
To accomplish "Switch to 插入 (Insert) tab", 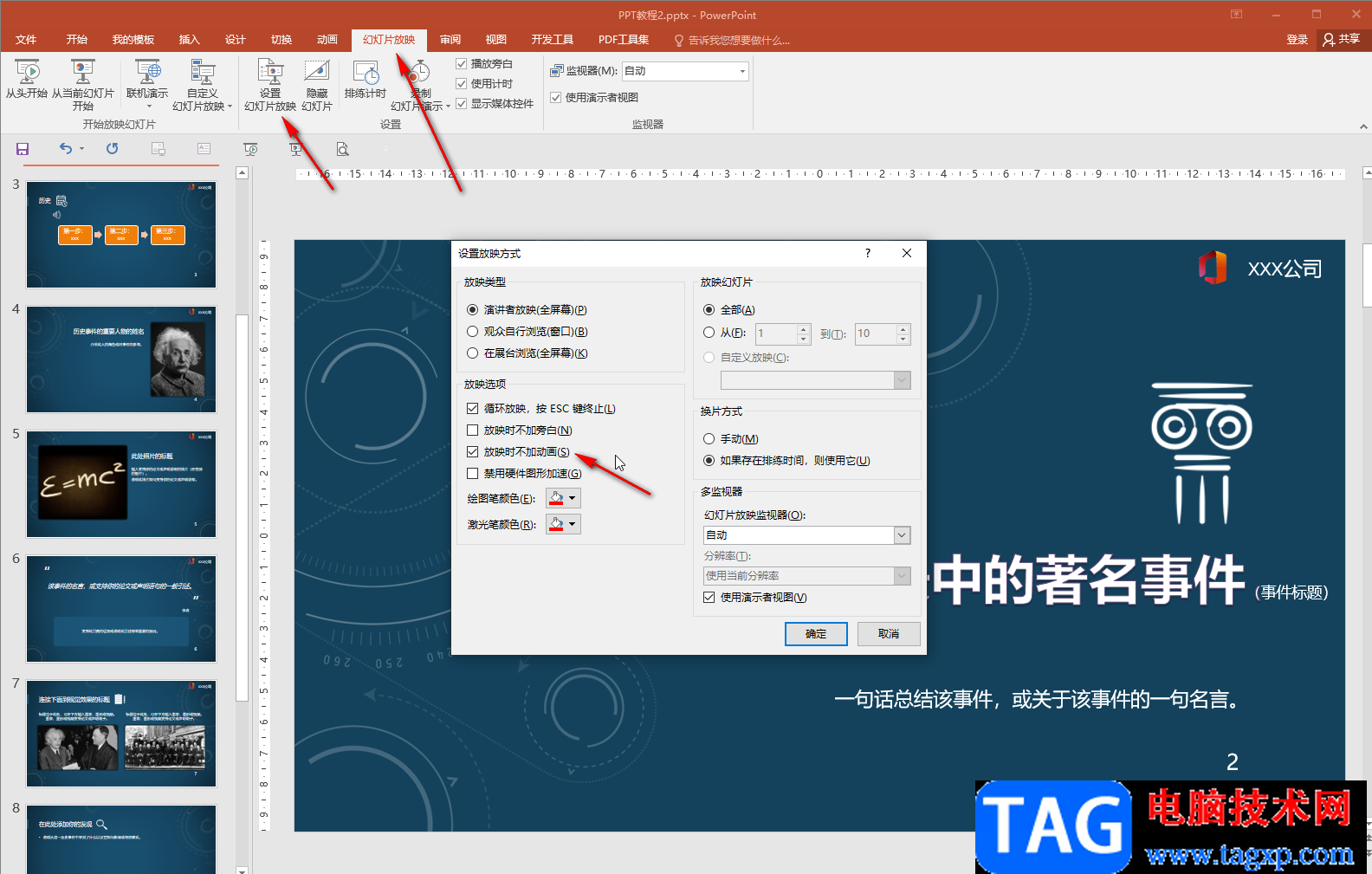I will (189, 40).
